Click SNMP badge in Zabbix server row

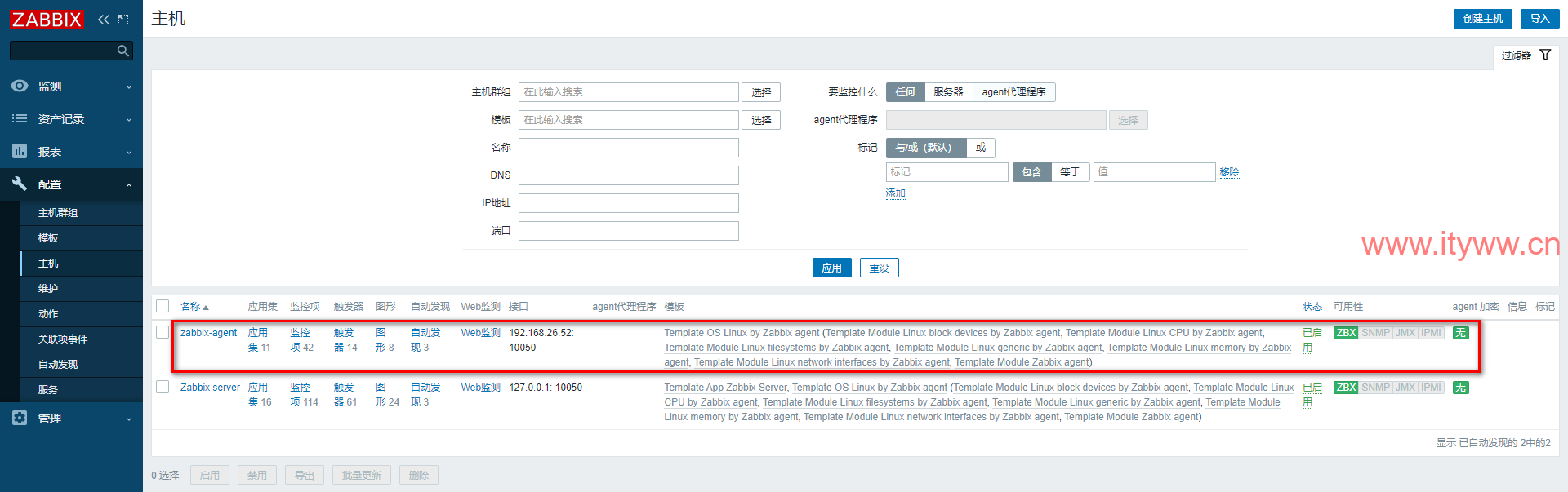1375,388
